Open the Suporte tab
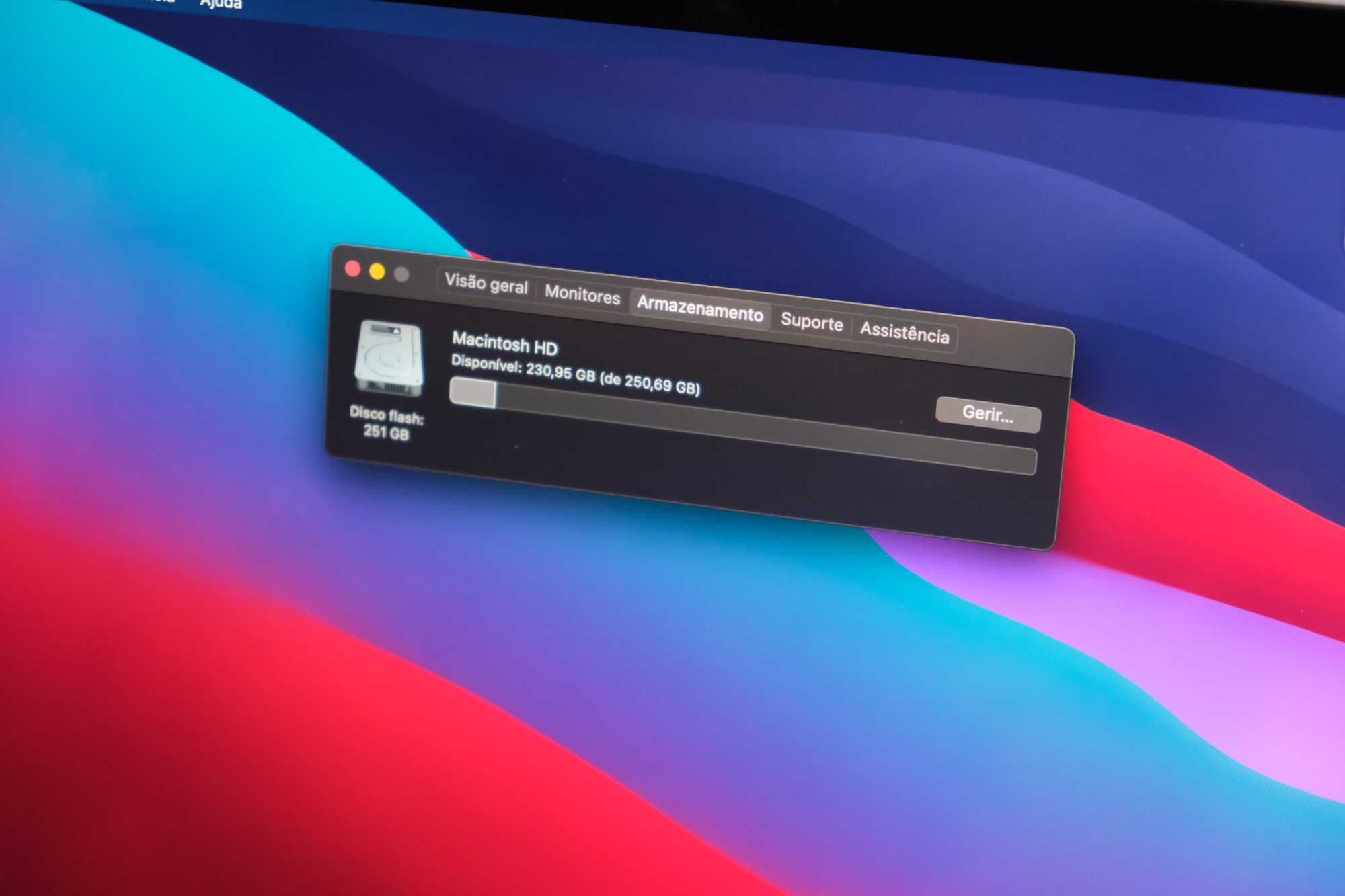This screenshot has height=896, width=1345. [x=812, y=322]
